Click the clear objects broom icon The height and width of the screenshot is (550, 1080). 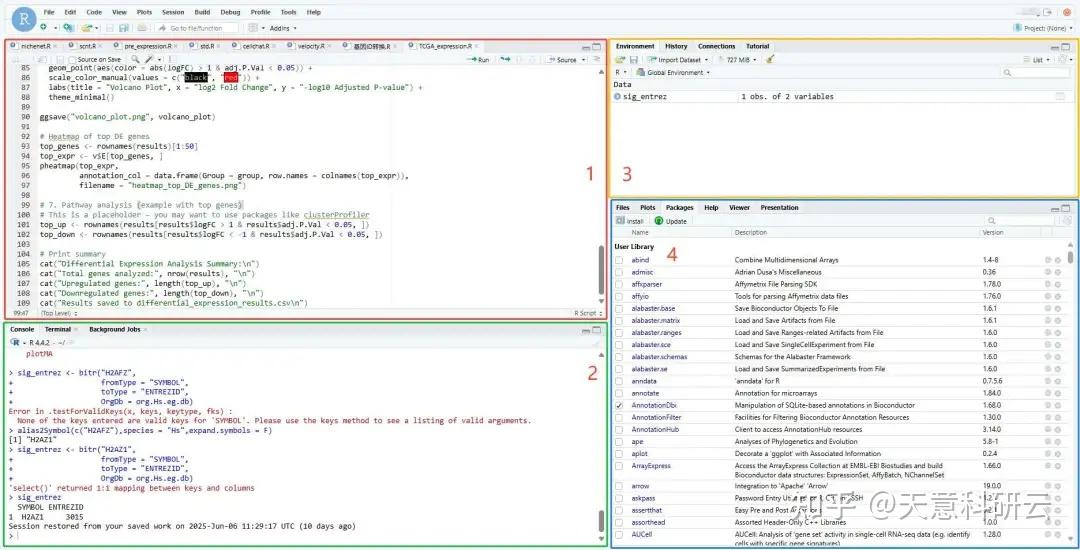(x=771, y=60)
